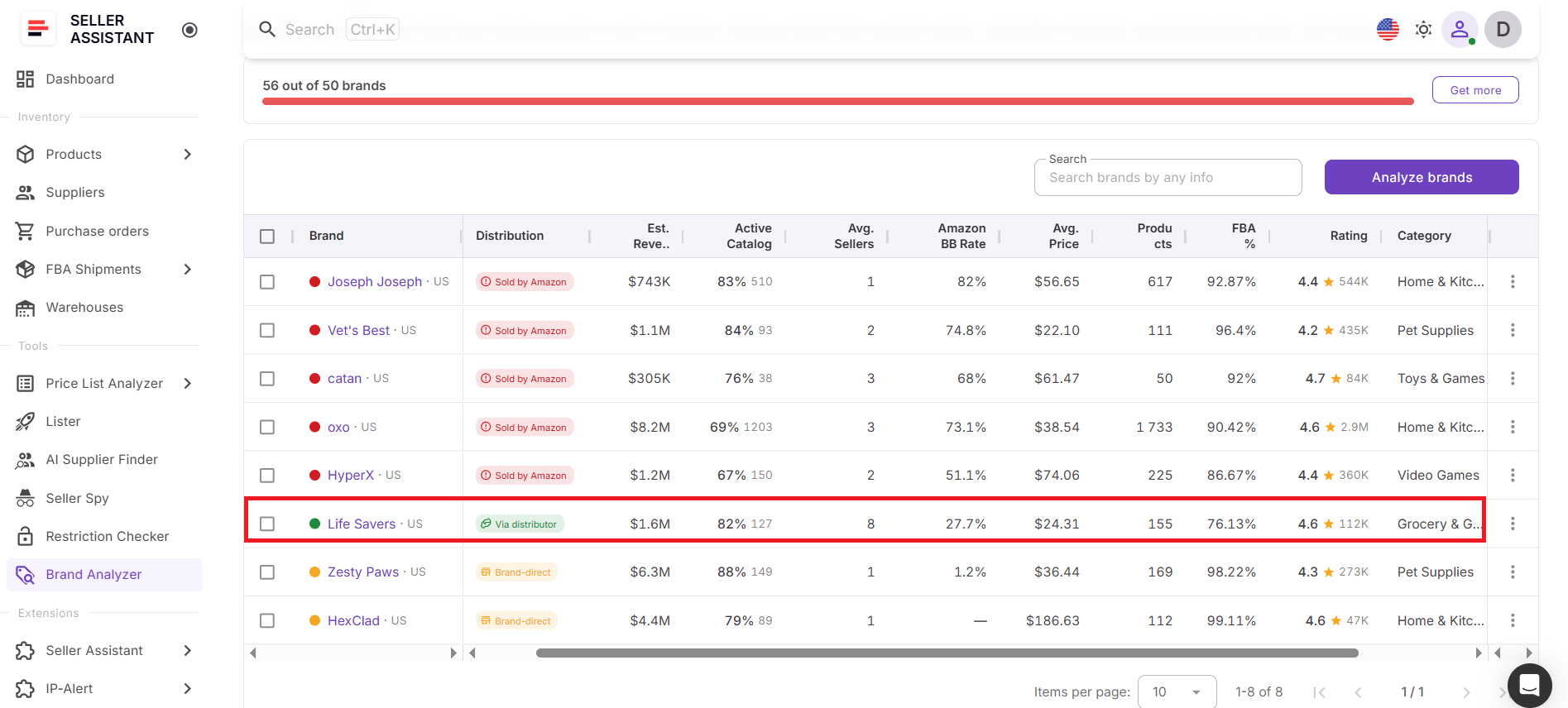The height and width of the screenshot is (708, 1568).
Task: Check the Zesty Paws row checkbox
Action: pos(267,572)
